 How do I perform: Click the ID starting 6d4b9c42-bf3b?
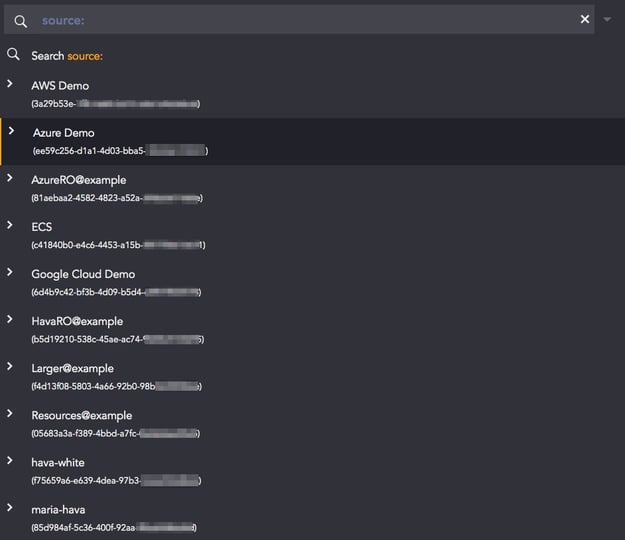116,292
